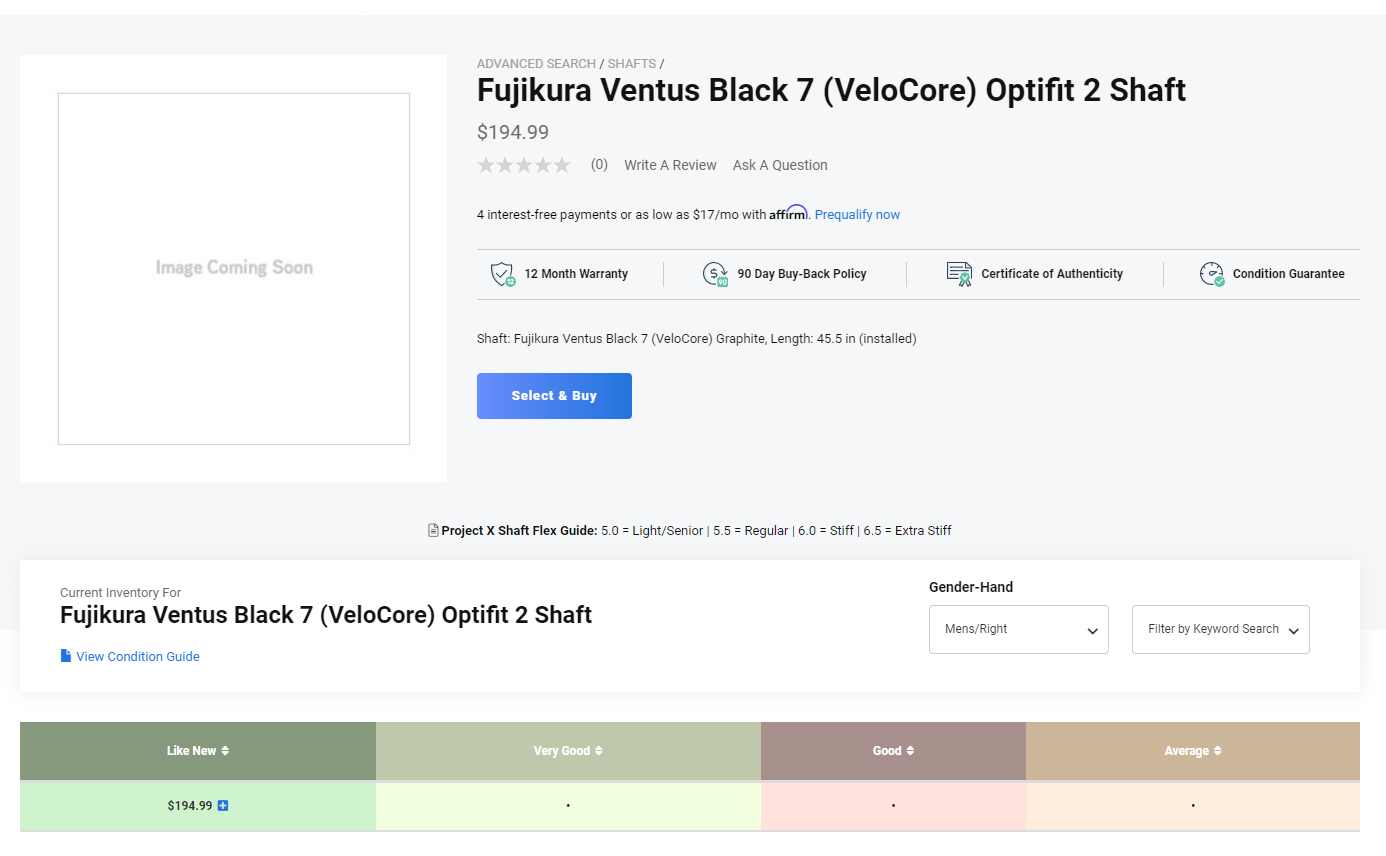
Task: Click the 12 Month Warranty shield icon
Action: tap(502, 274)
